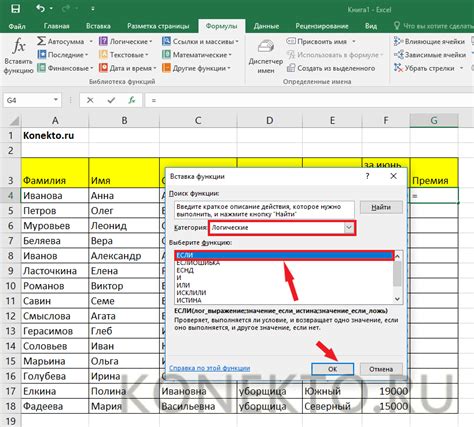Expand the Дата и время dropdown
This screenshot has height=427, width=474.
[155, 68]
